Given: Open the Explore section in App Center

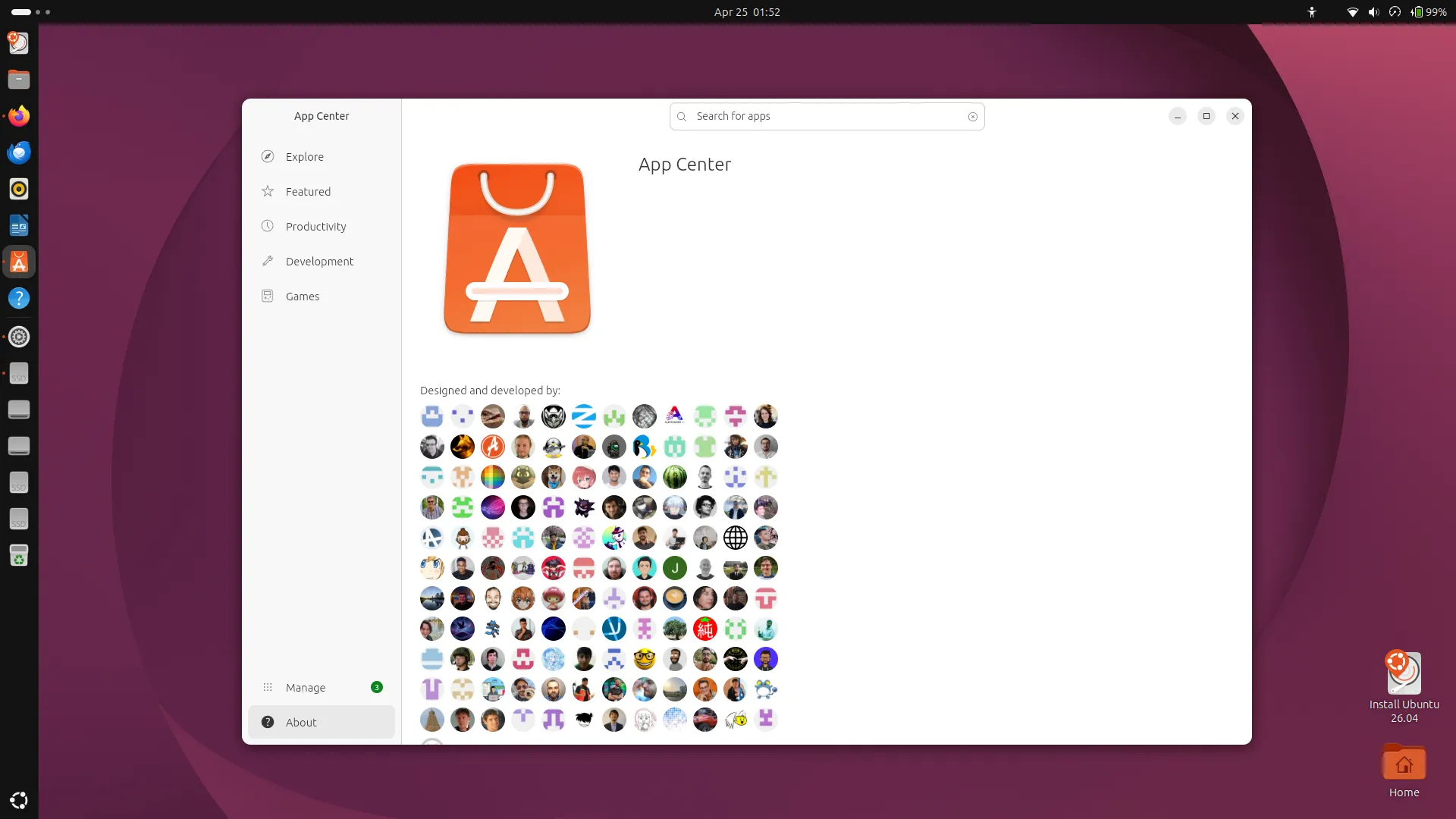Looking at the screenshot, I should [303, 156].
